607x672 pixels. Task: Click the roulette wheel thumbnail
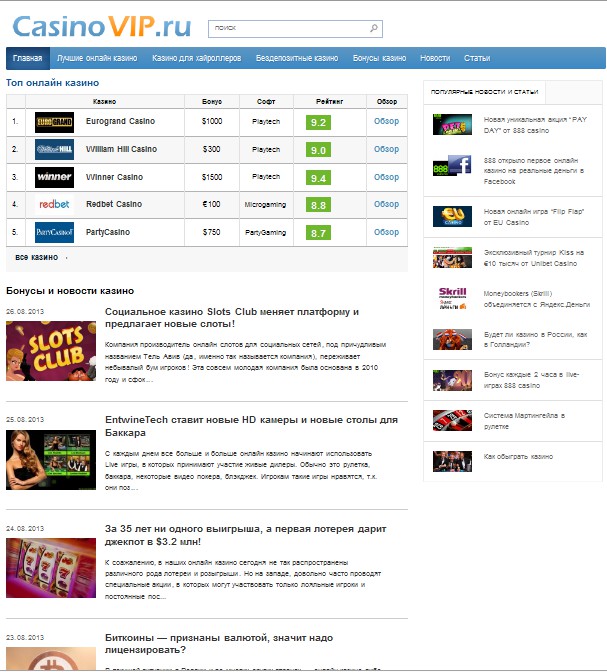point(452,420)
